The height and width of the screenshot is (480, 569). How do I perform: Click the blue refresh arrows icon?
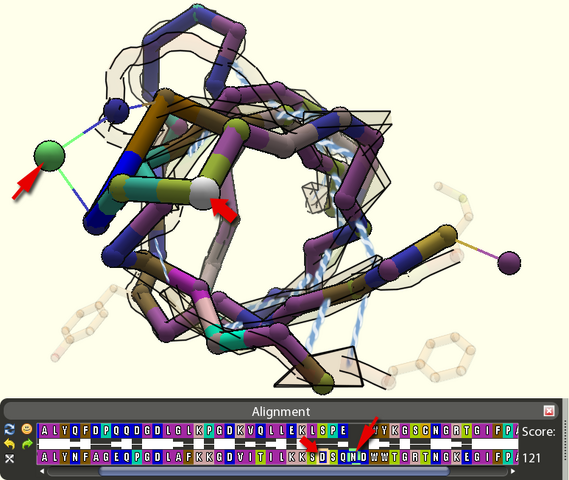coord(9,430)
